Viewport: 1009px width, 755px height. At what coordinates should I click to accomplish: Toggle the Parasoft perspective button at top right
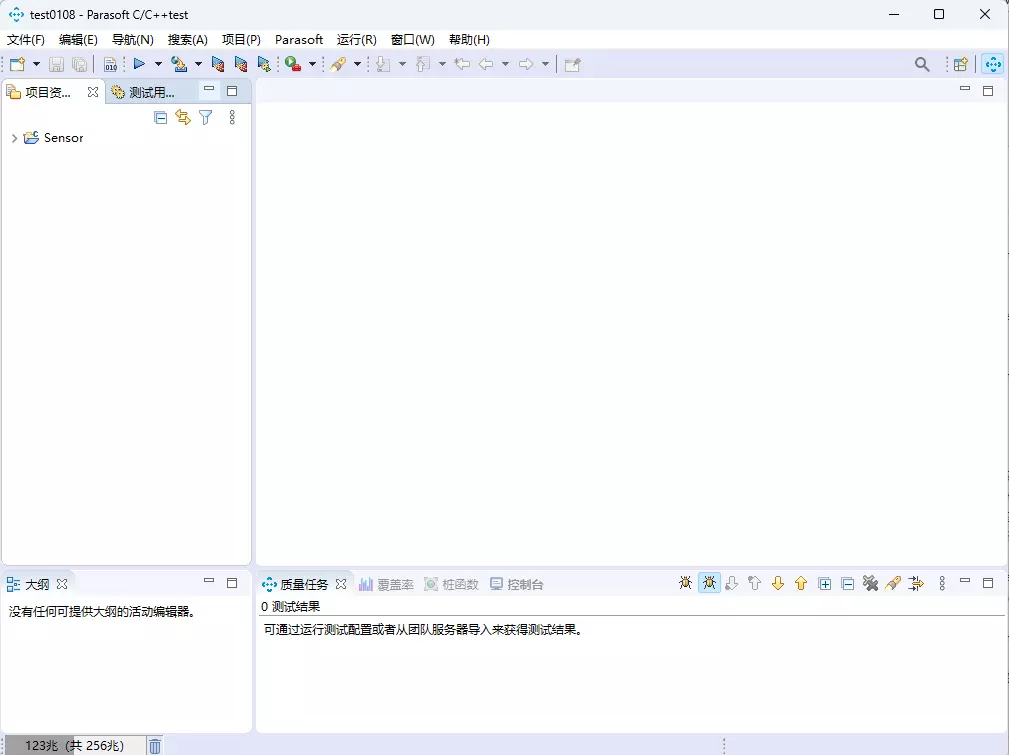pyautogui.click(x=992, y=64)
